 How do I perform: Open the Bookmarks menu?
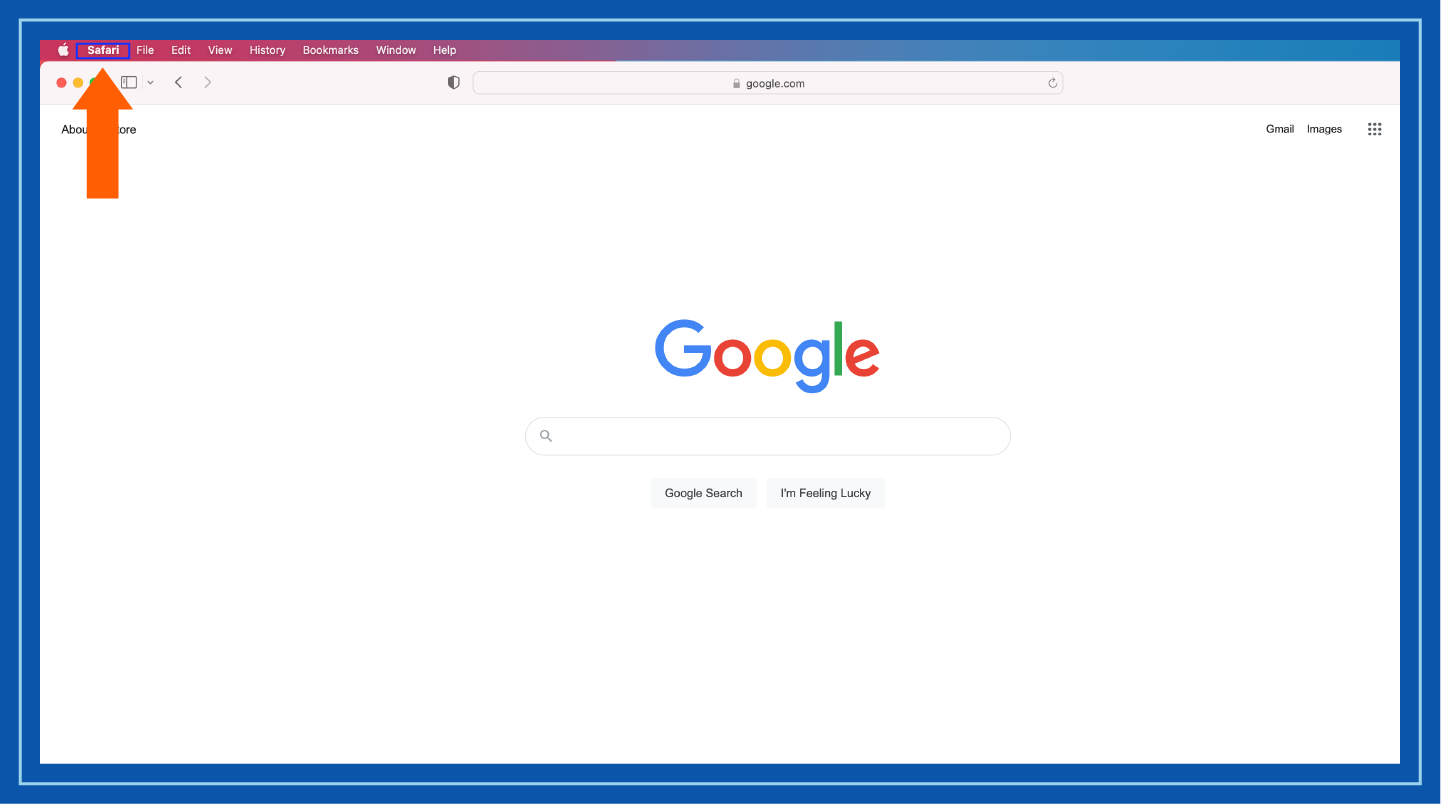pos(330,50)
